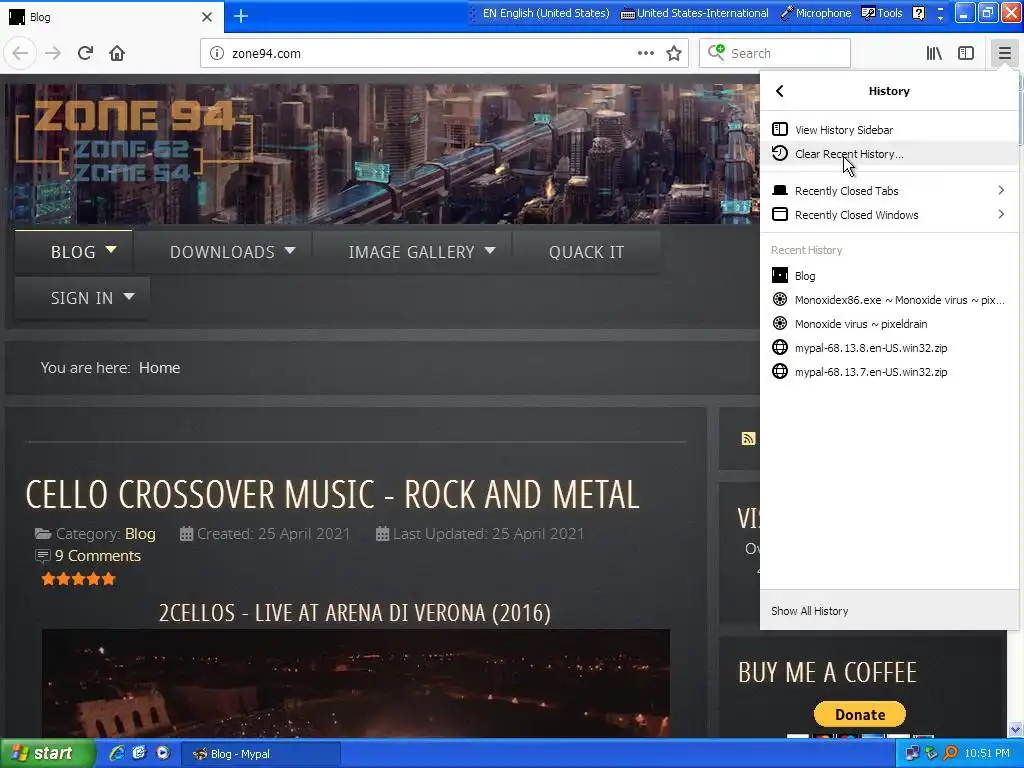Open the language bar Tools menu
The height and width of the screenshot is (768, 1024).
pyautogui.click(x=882, y=13)
